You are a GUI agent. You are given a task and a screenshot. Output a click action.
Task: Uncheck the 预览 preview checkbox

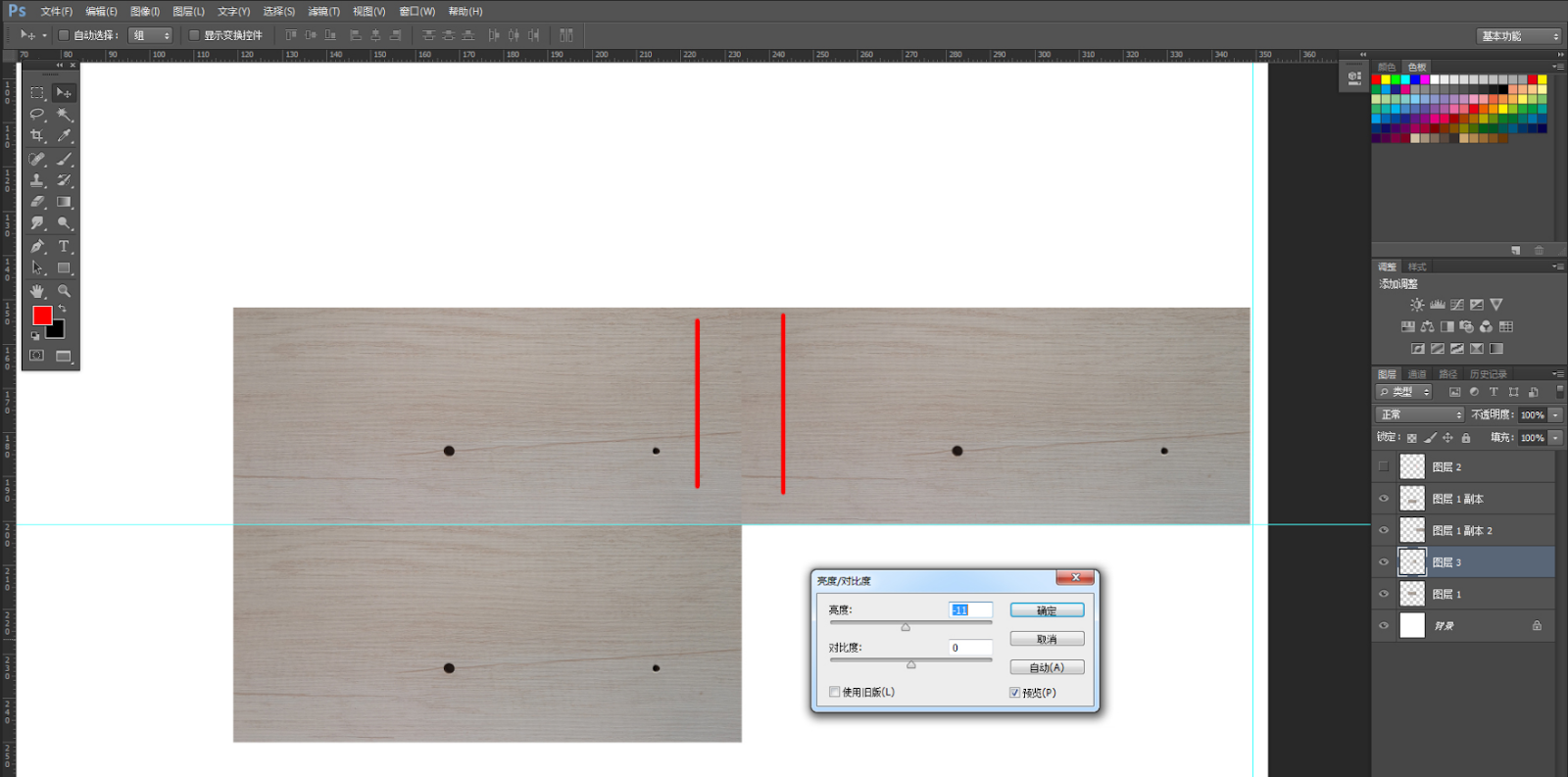pyautogui.click(x=1015, y=693)
